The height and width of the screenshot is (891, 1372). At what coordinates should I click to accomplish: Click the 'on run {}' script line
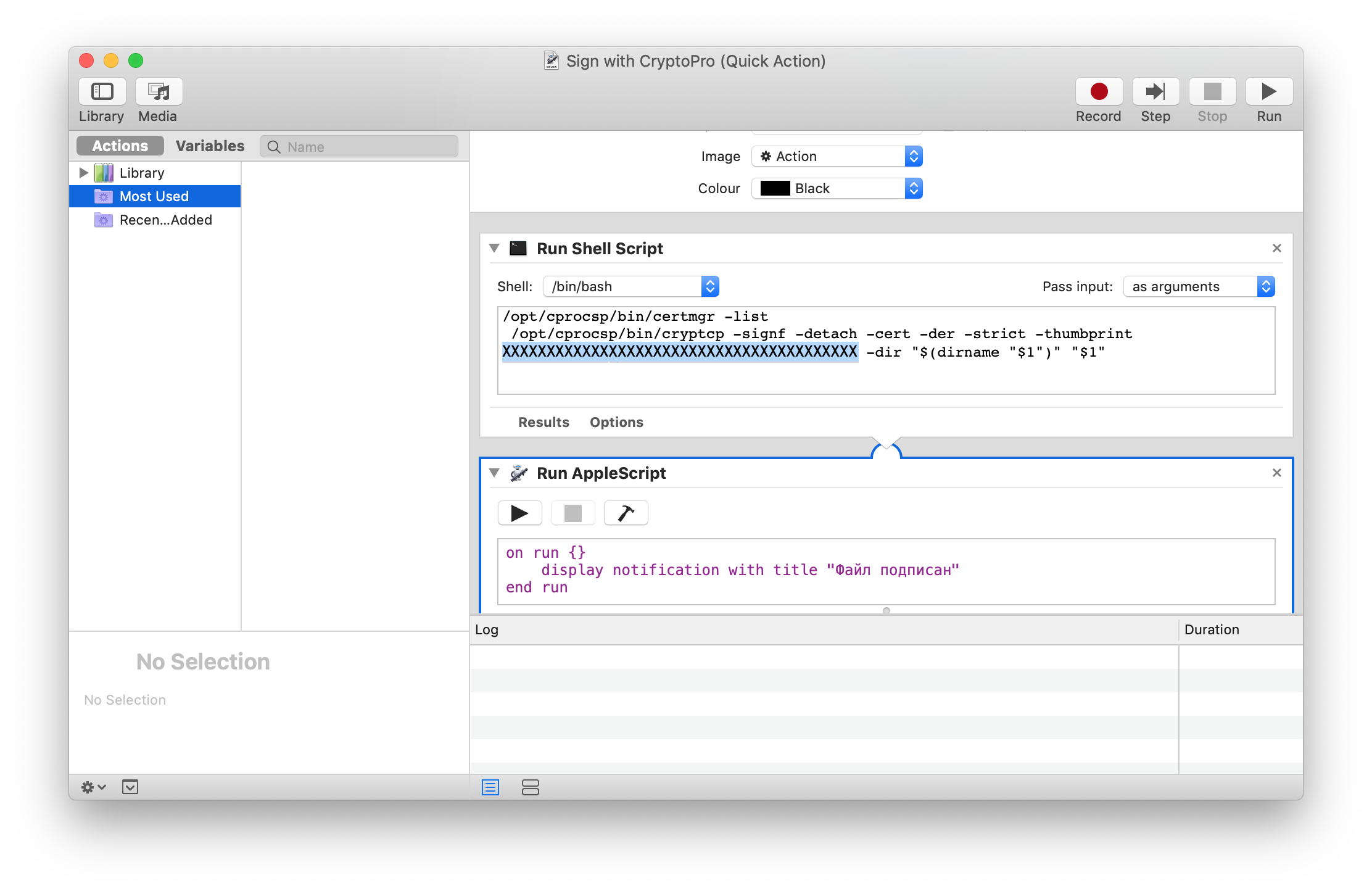[x=546, y=553]
